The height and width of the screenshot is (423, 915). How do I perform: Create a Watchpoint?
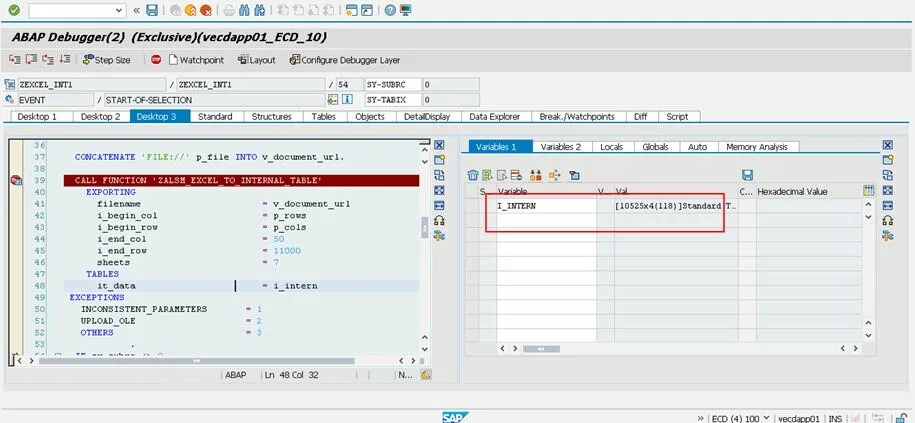click(196, 60)
